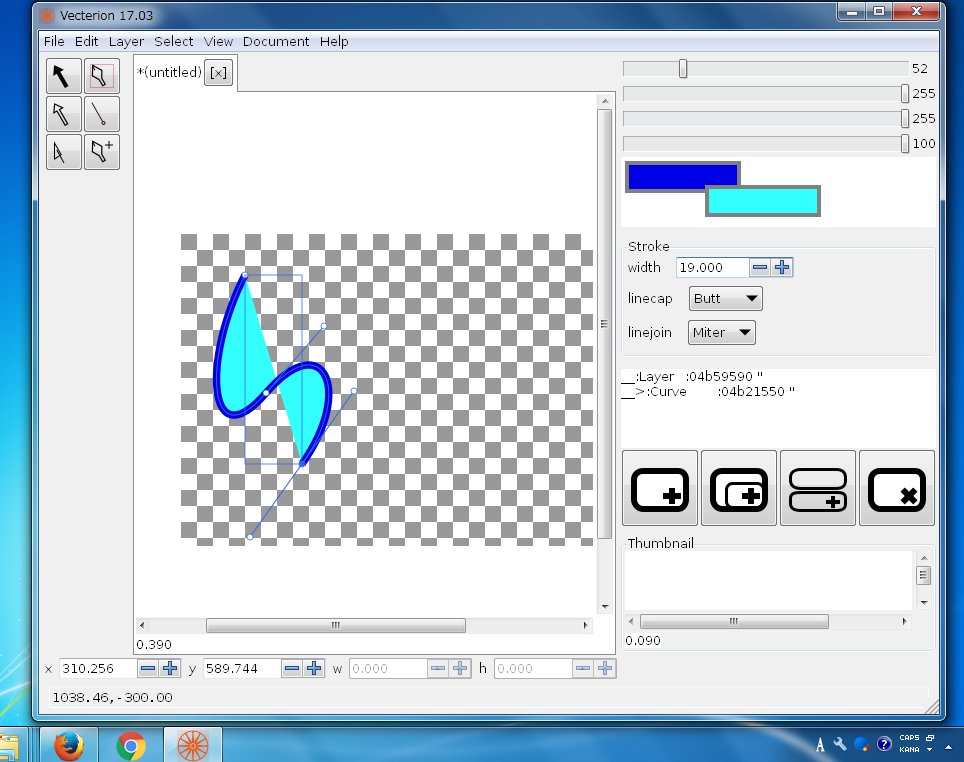Screen dimensions: 964x762
Task: Click the wrench tool icon in system tray
Action: pos(840,744)
